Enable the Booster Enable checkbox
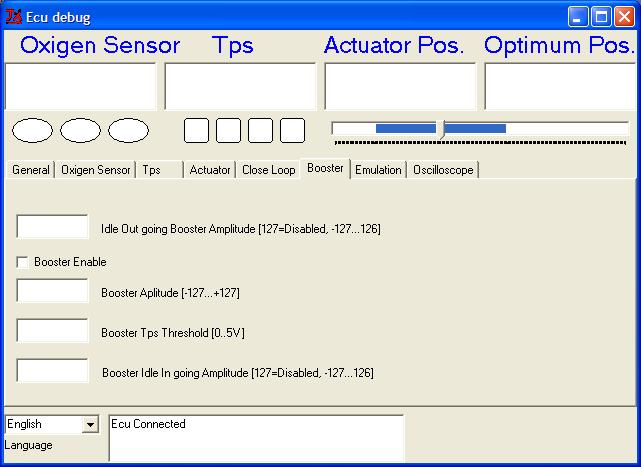Screen dimensions: 641x467 click(x=23, y=262)
